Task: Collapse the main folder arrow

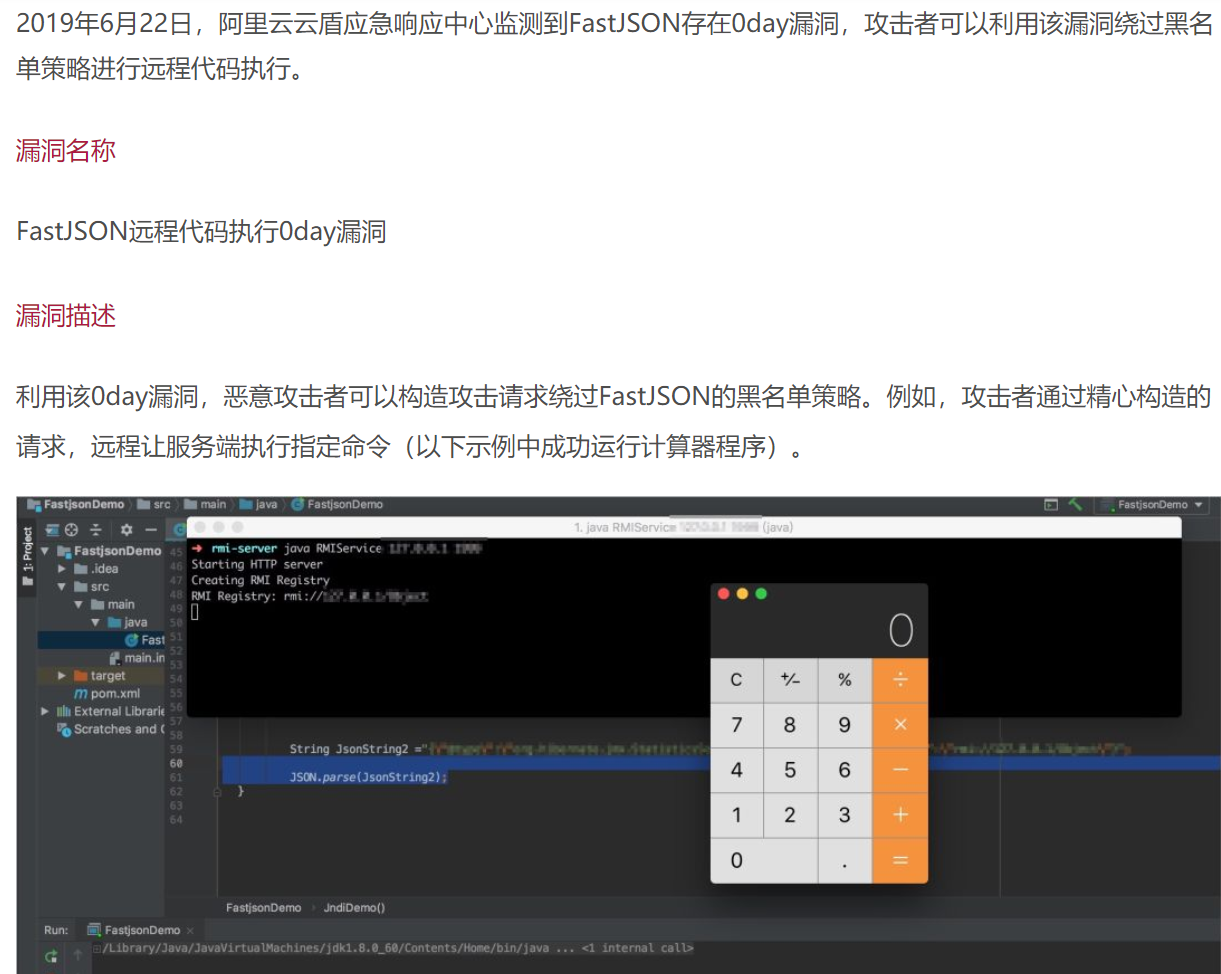Action: pyautogui.click(x=79, y=605)
